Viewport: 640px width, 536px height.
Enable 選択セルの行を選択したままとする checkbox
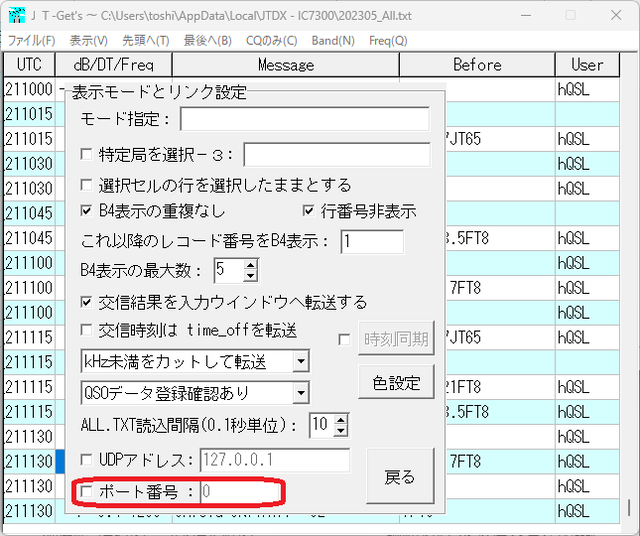pyautogui.click(x=86, y=185)
